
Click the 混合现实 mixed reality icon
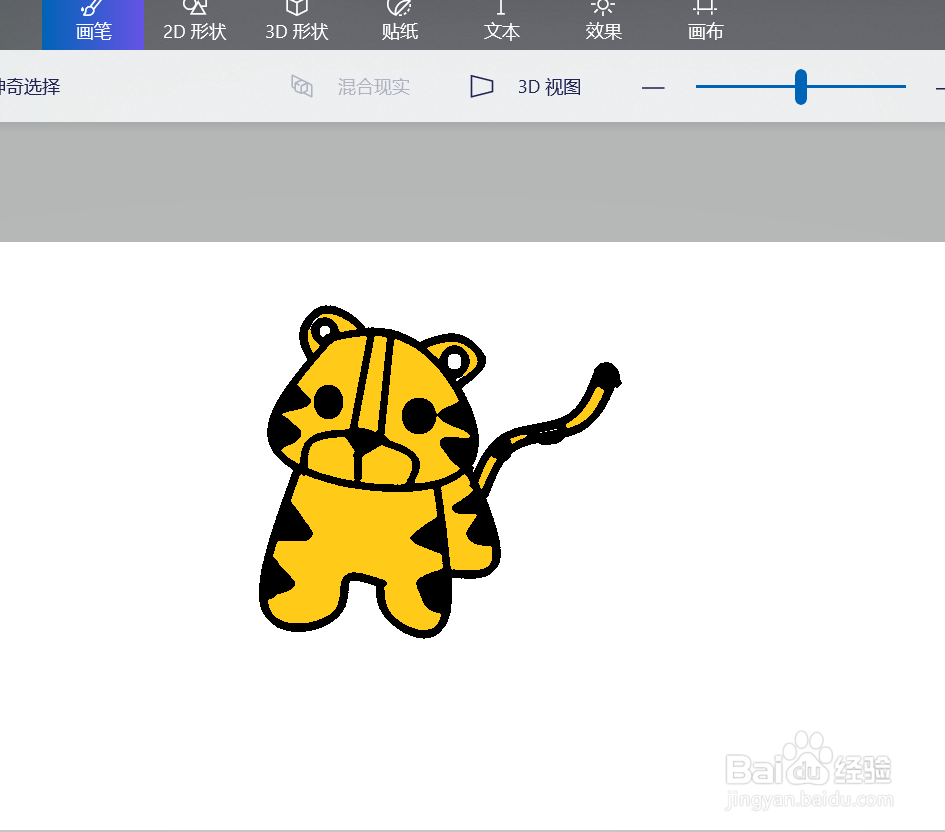click(301, 86)
